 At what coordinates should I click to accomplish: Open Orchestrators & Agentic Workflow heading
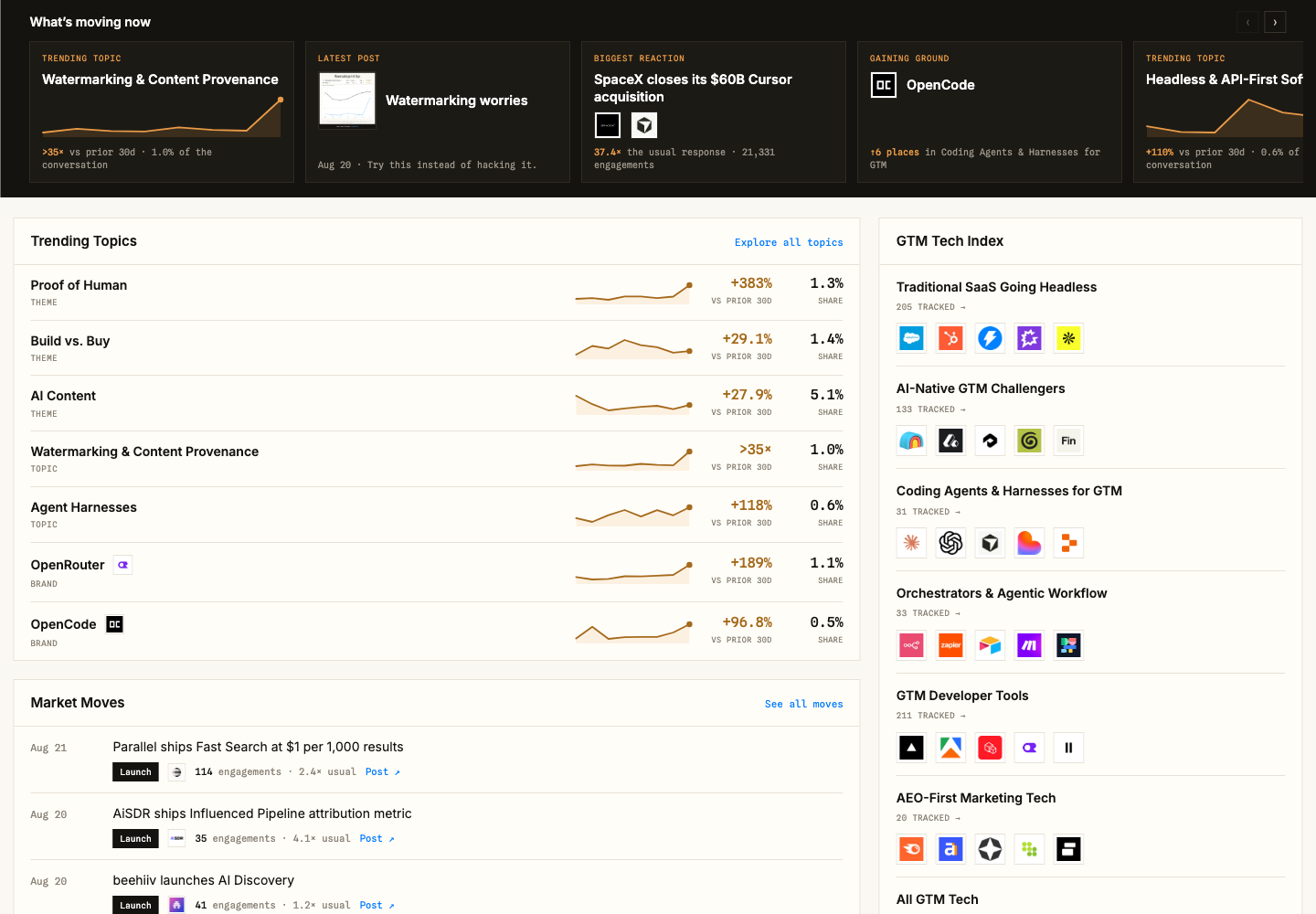coord(1002,593)
